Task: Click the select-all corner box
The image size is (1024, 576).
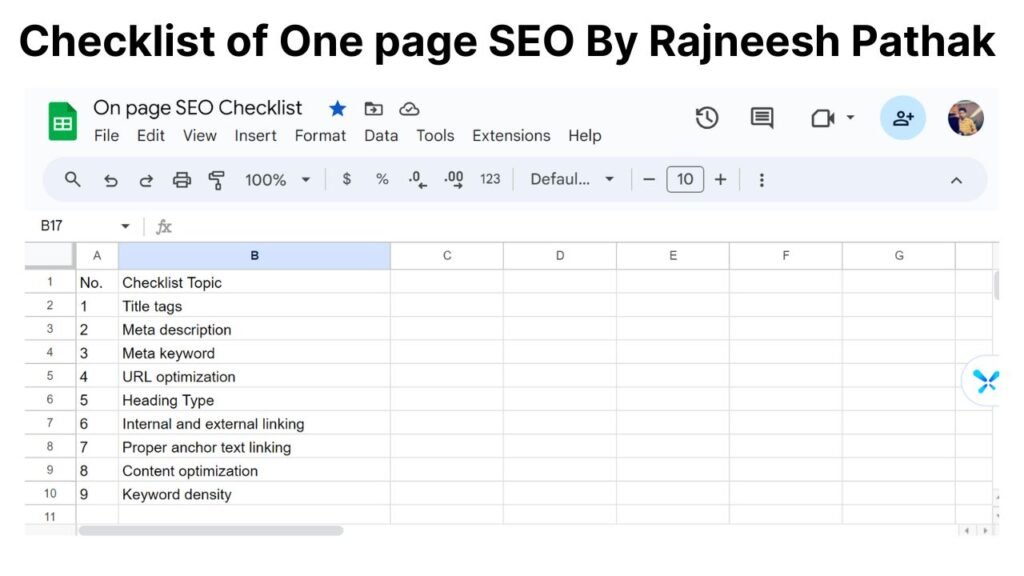Action: 50,255
